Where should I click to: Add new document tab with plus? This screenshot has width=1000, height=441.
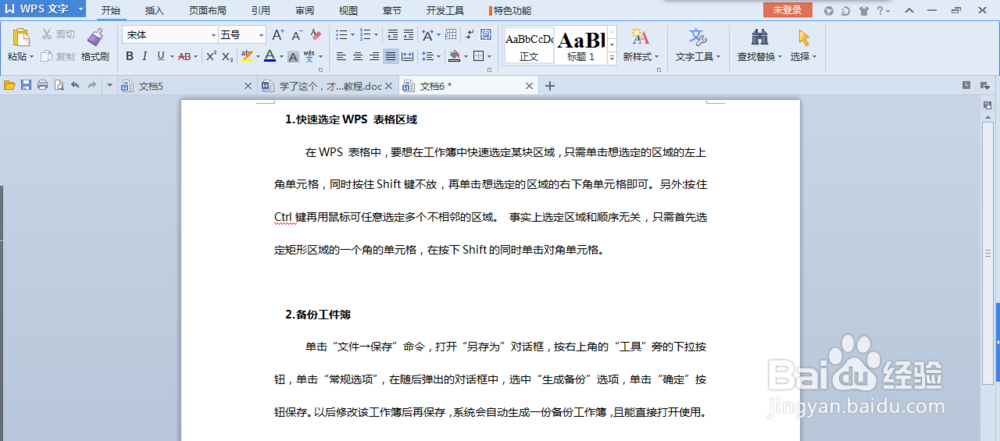(x=550, y=86)
